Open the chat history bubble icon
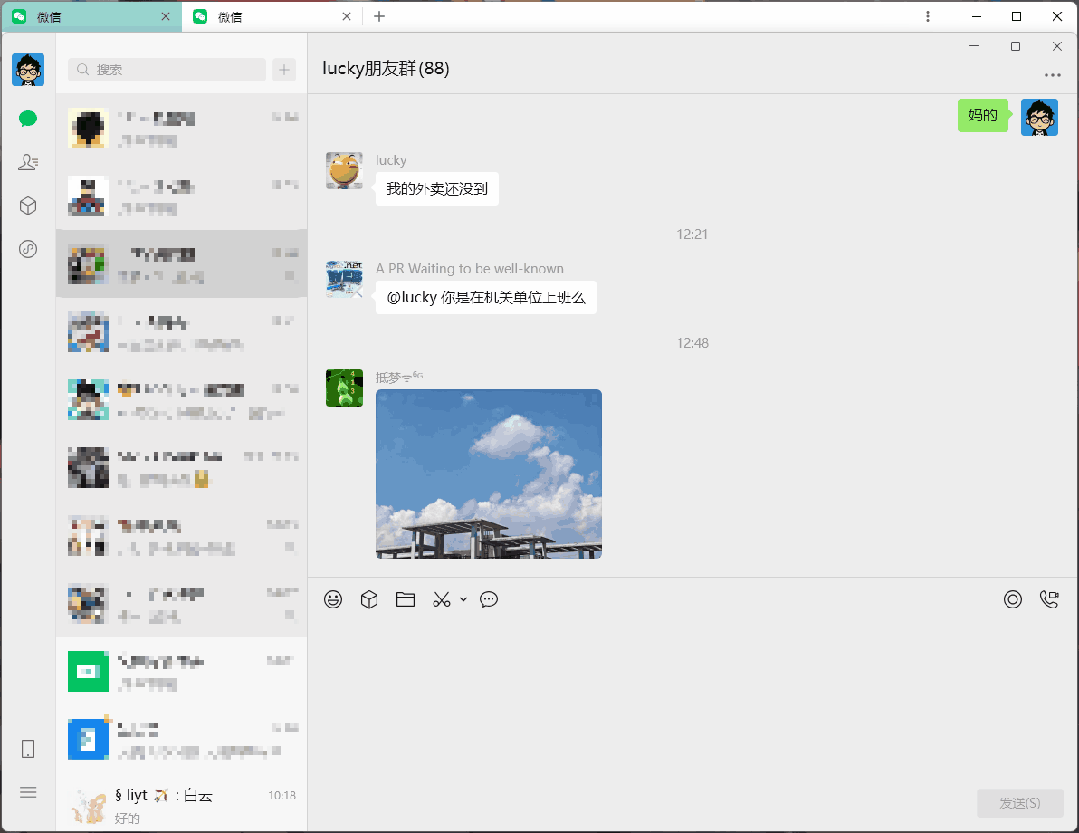The height and width of the screenshot is (833, 1079). (489, 600)
